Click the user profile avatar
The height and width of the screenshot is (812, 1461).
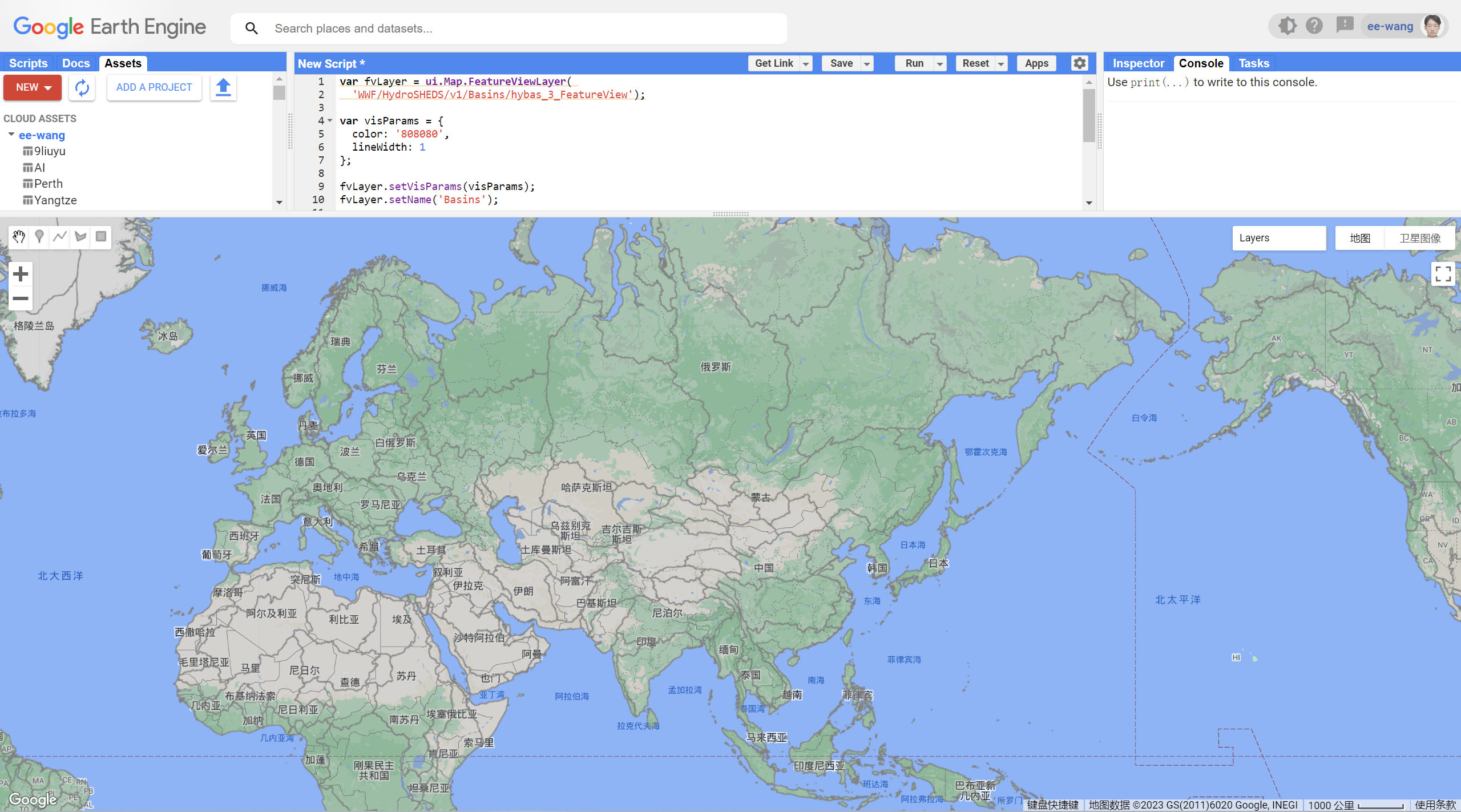[x=1432, y=26]
